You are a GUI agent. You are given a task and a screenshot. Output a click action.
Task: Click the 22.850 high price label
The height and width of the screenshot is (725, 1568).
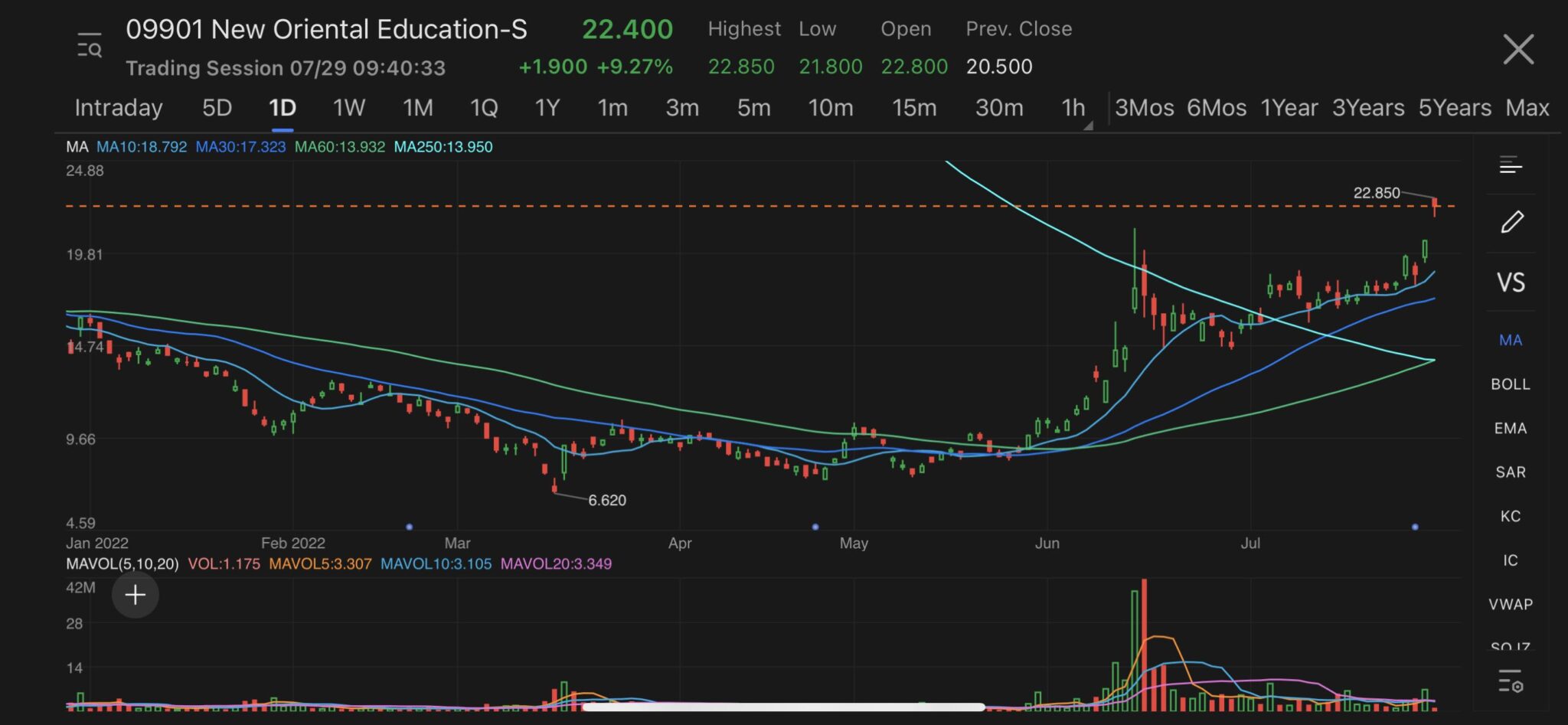point(1377,193)
